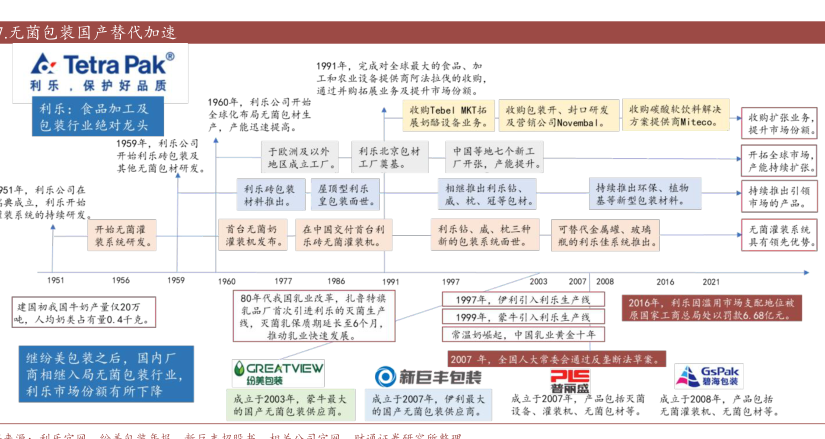The width and height of the screenshot is (825, 439).
Task: Click box '利乐砖包装材料推出'
Action: tap(270, 194)
